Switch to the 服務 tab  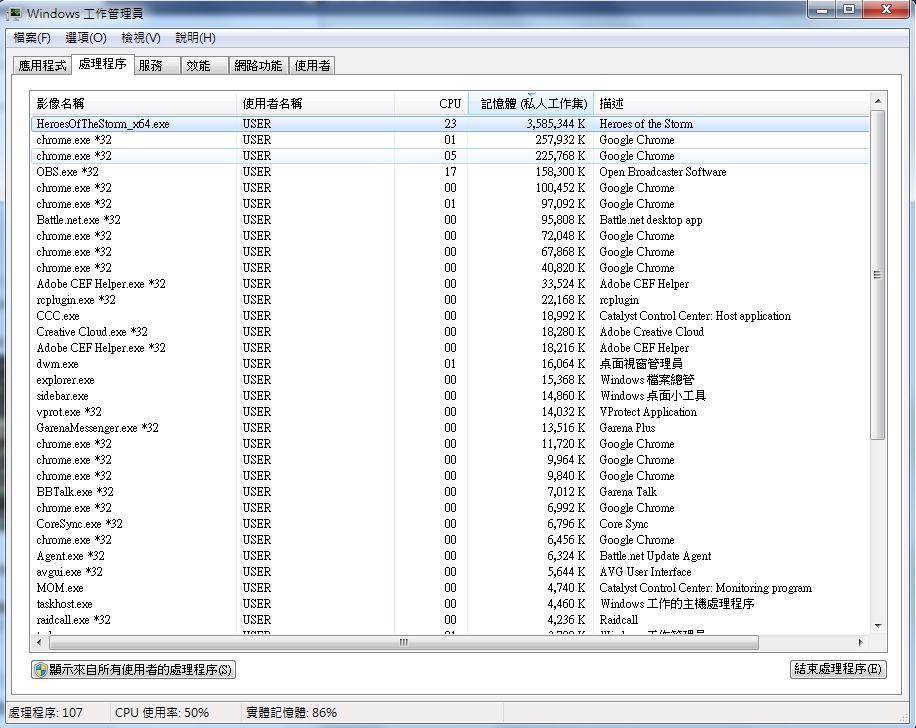(157, 65)
